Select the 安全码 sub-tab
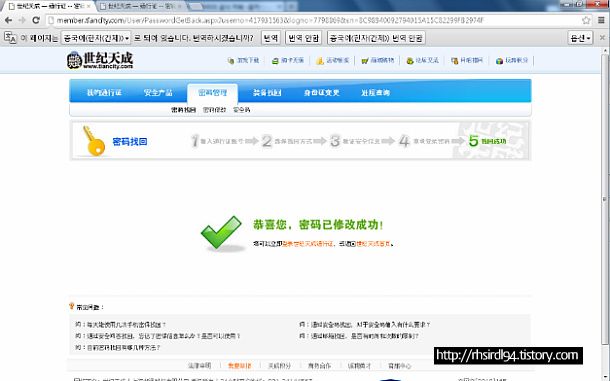 [x=242, y=110]
